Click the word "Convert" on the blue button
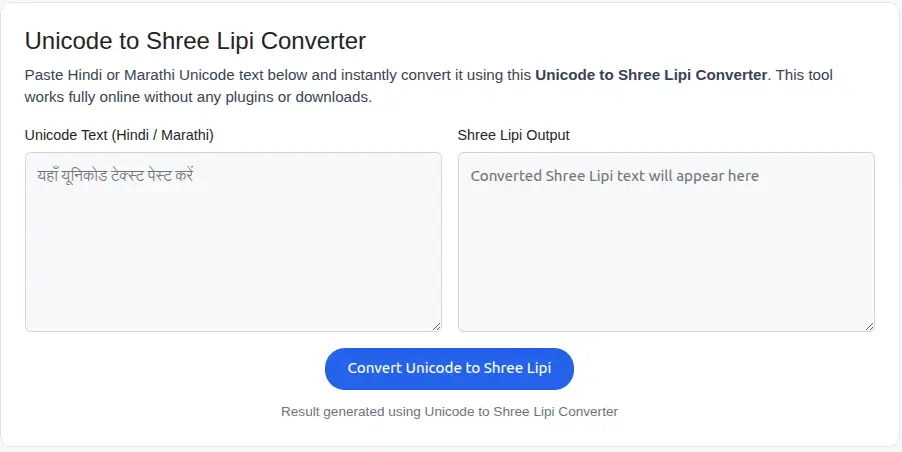Screen dimensions: 902x452 tap(374, 368)
